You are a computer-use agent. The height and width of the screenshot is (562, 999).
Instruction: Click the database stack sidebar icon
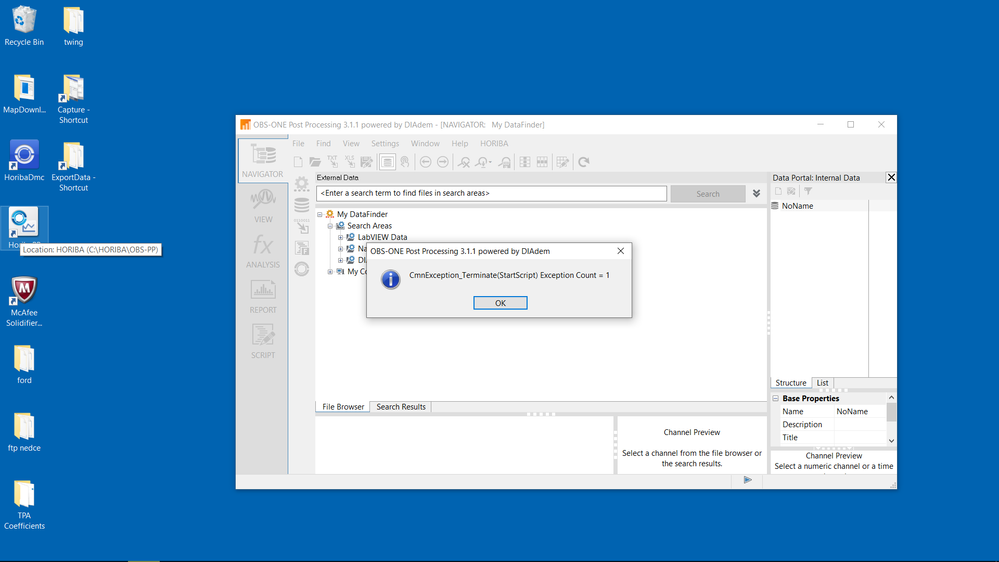(x=302, y=205)
